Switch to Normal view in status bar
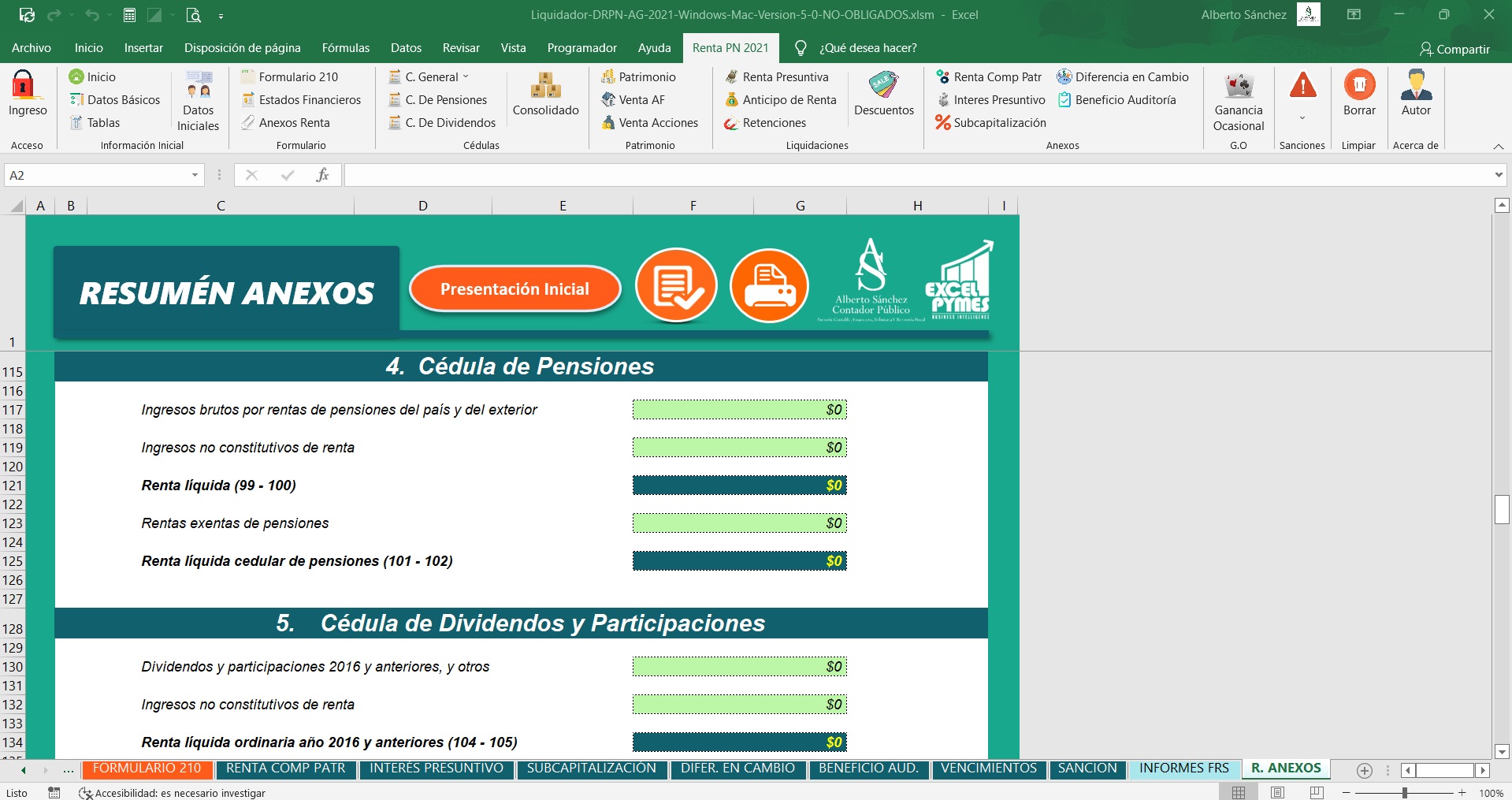The image size is (1512, 800). pyautogui.click(x=1239, y=793)
